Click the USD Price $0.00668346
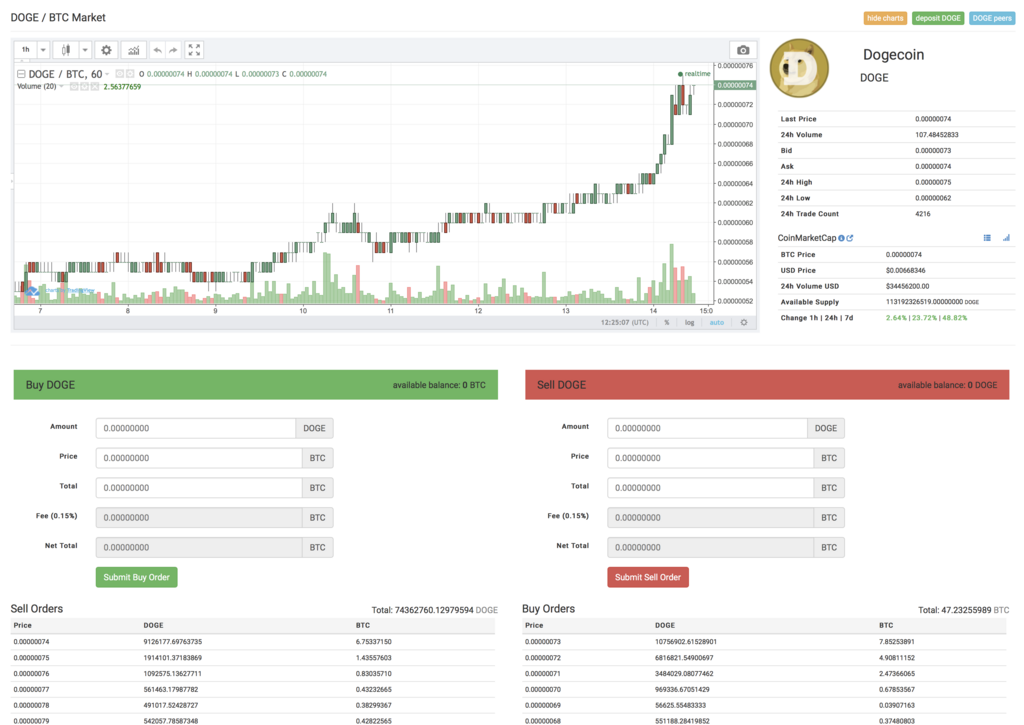The width and height of the screenshot is (1024, 725). click(905, 270)
